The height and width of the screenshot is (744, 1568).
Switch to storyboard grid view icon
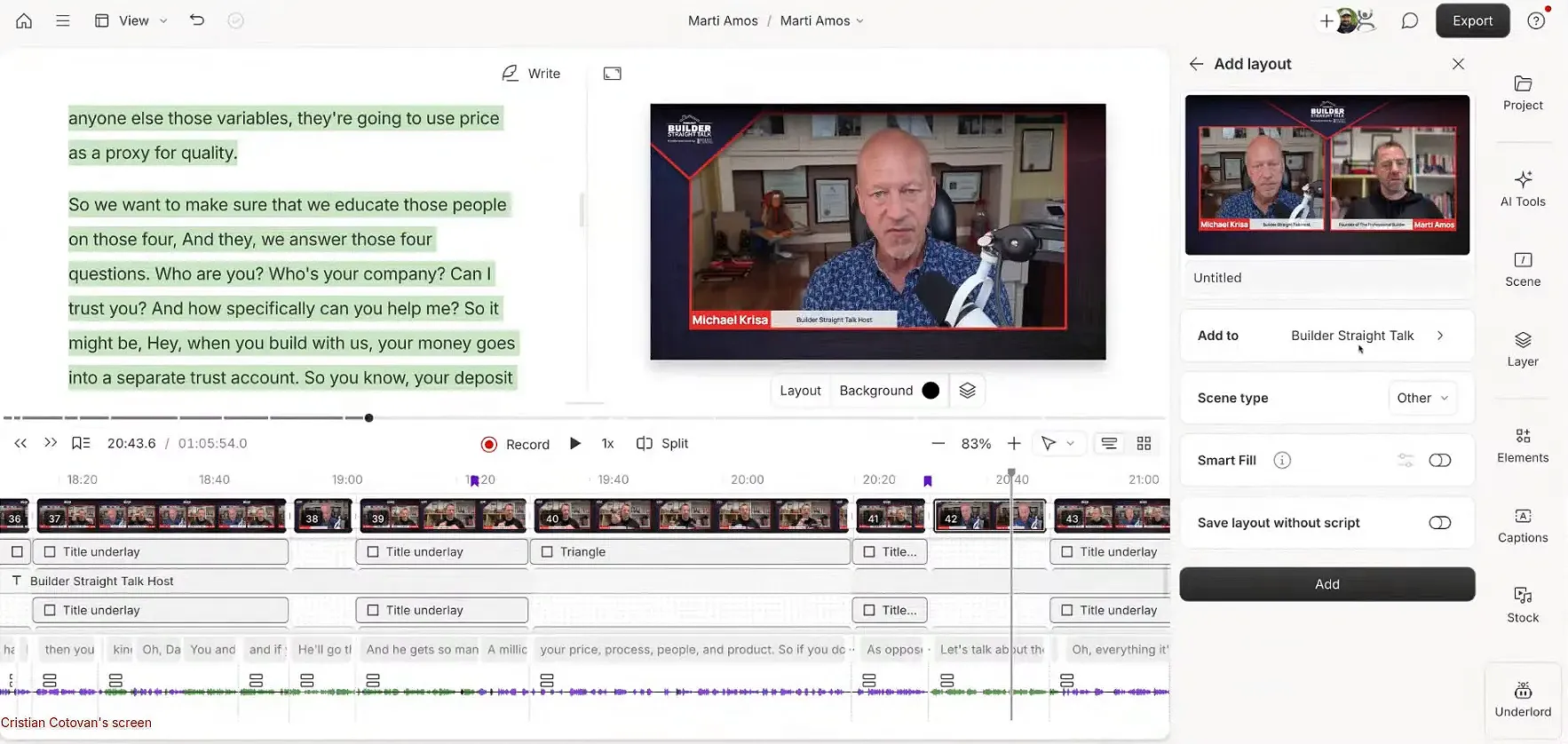[1144, 443]
